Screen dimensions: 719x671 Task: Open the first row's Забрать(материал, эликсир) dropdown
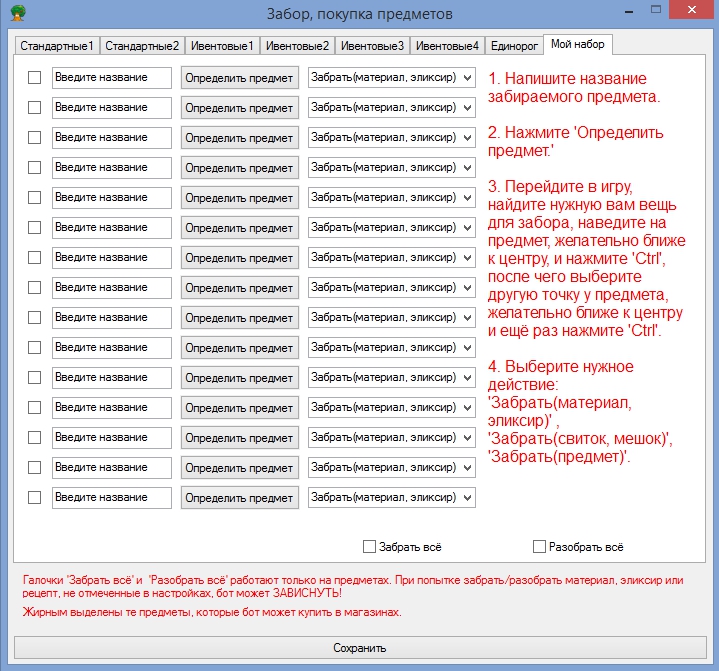coord(392,78)
